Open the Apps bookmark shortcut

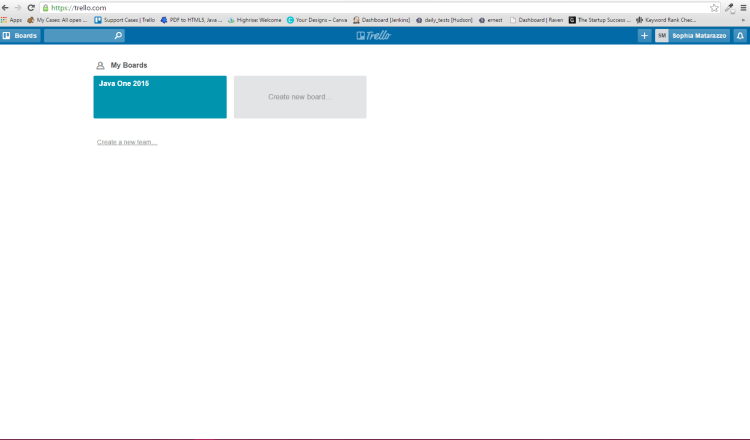pyautogui.click(x=11, y=20)
